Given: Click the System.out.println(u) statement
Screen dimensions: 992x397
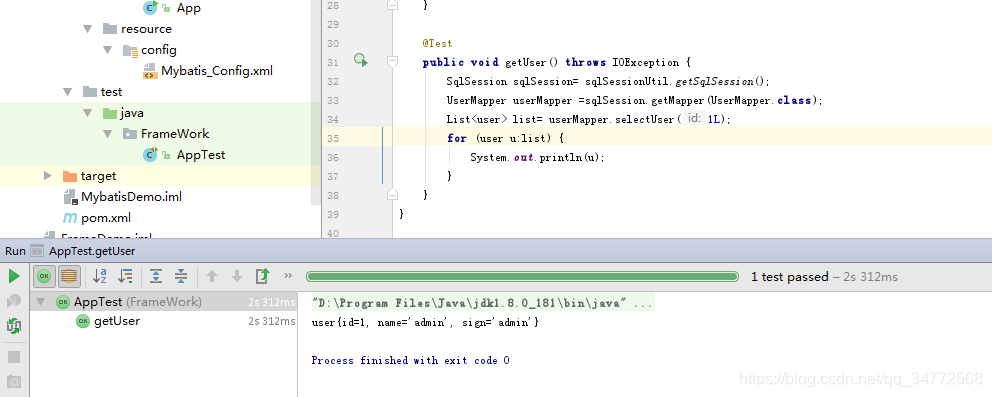Looking at the screenshot, I should pos(538,157).
